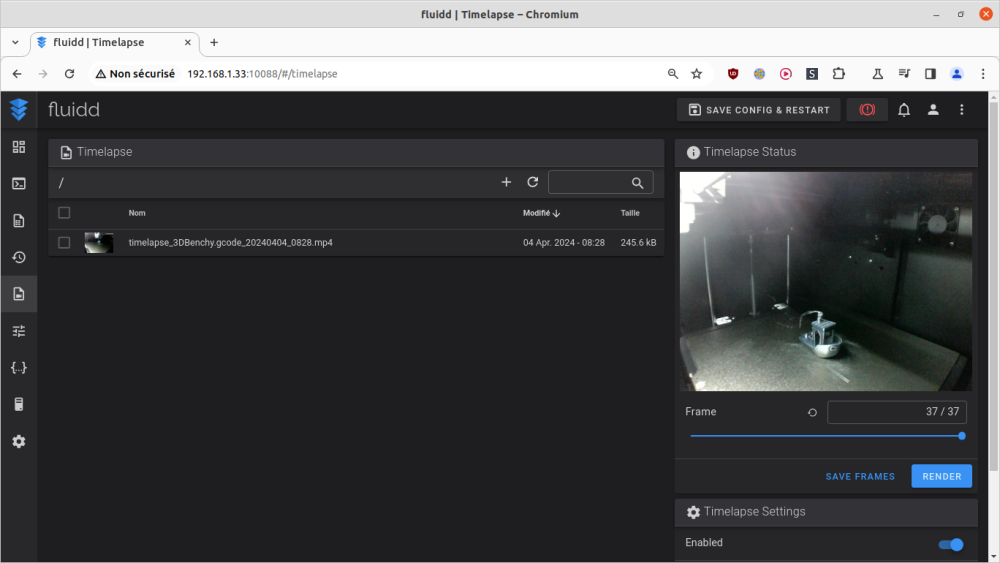Open the add (+) menu in file toolbar
This screenshot has width=1000, height=563.
pyautogui.click(x=506, y=182)
